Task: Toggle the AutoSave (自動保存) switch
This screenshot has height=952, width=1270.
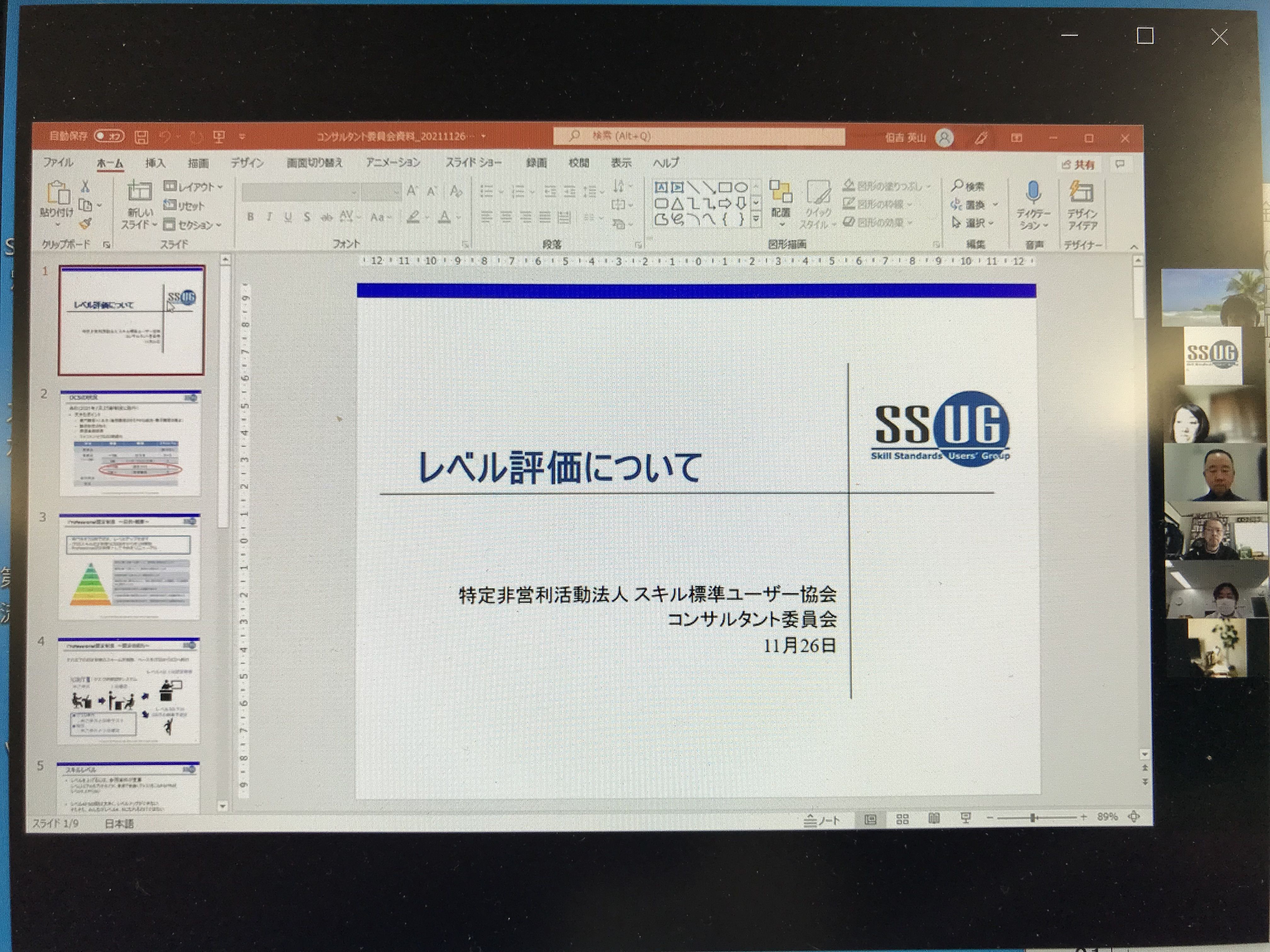Action: 109,136
